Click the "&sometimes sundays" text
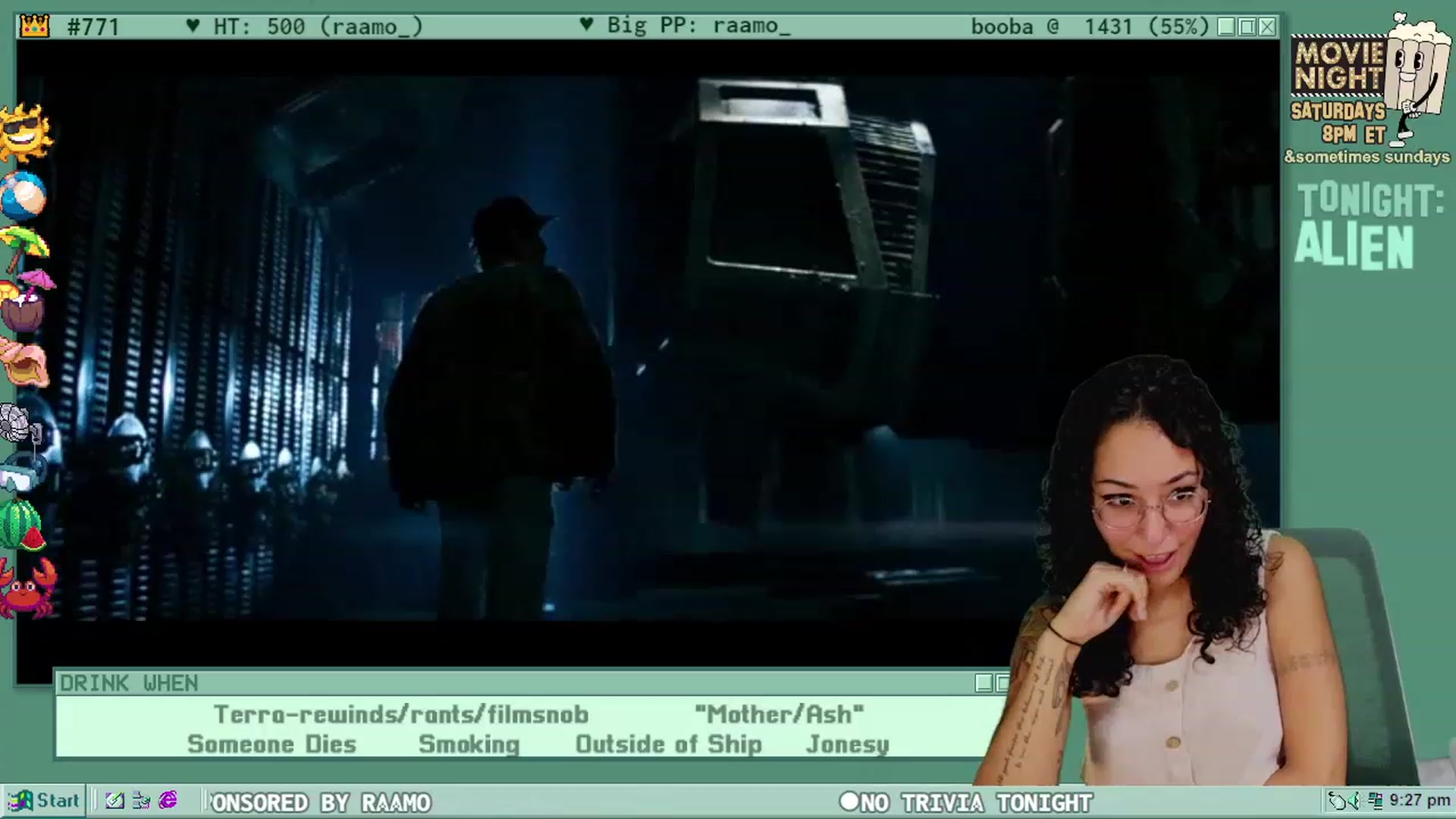 [x=1367, y=157]
